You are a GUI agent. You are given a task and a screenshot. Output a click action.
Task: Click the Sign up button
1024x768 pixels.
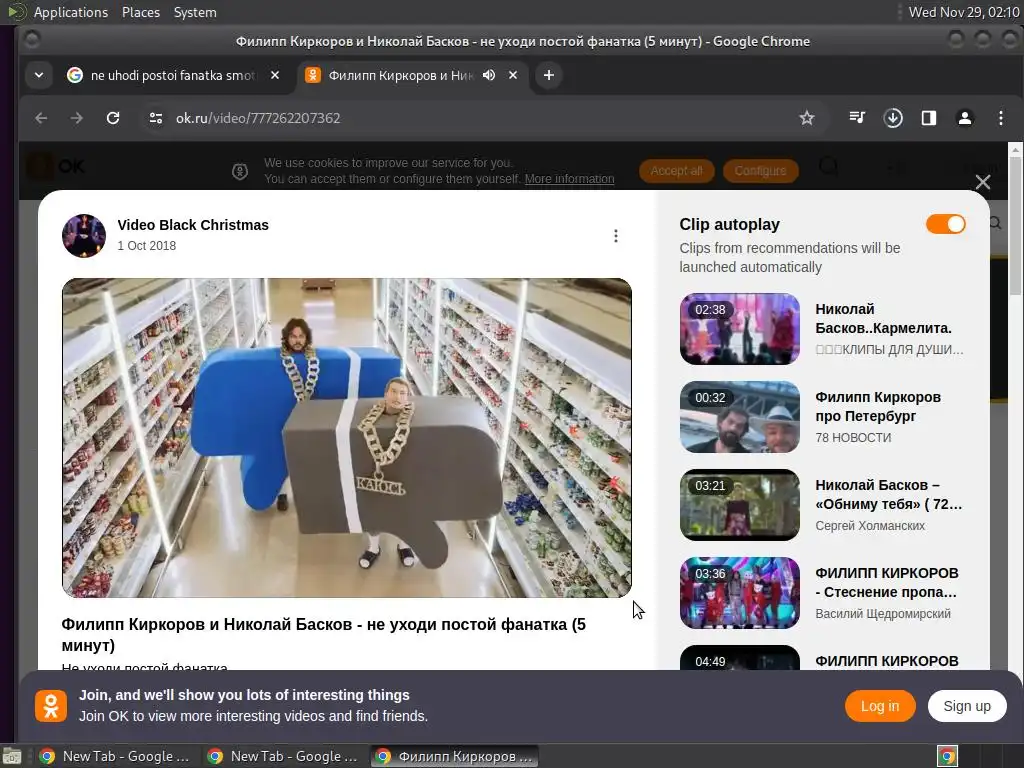(967, 706)
